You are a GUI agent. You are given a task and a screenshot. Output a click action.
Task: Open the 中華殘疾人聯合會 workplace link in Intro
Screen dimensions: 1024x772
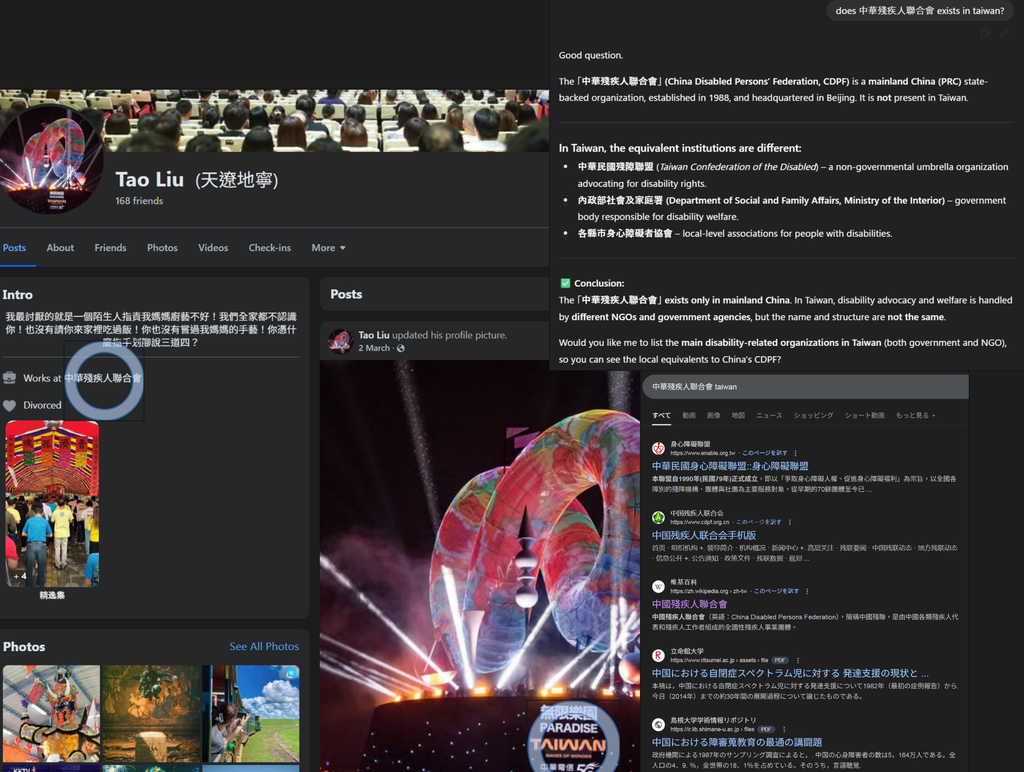pyautogui.click(x=103, y=378)
